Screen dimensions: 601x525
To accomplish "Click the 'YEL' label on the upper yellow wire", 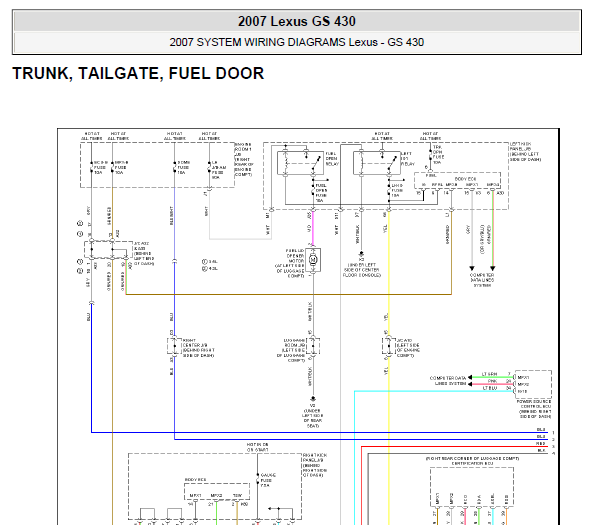I will click(385, 228).
